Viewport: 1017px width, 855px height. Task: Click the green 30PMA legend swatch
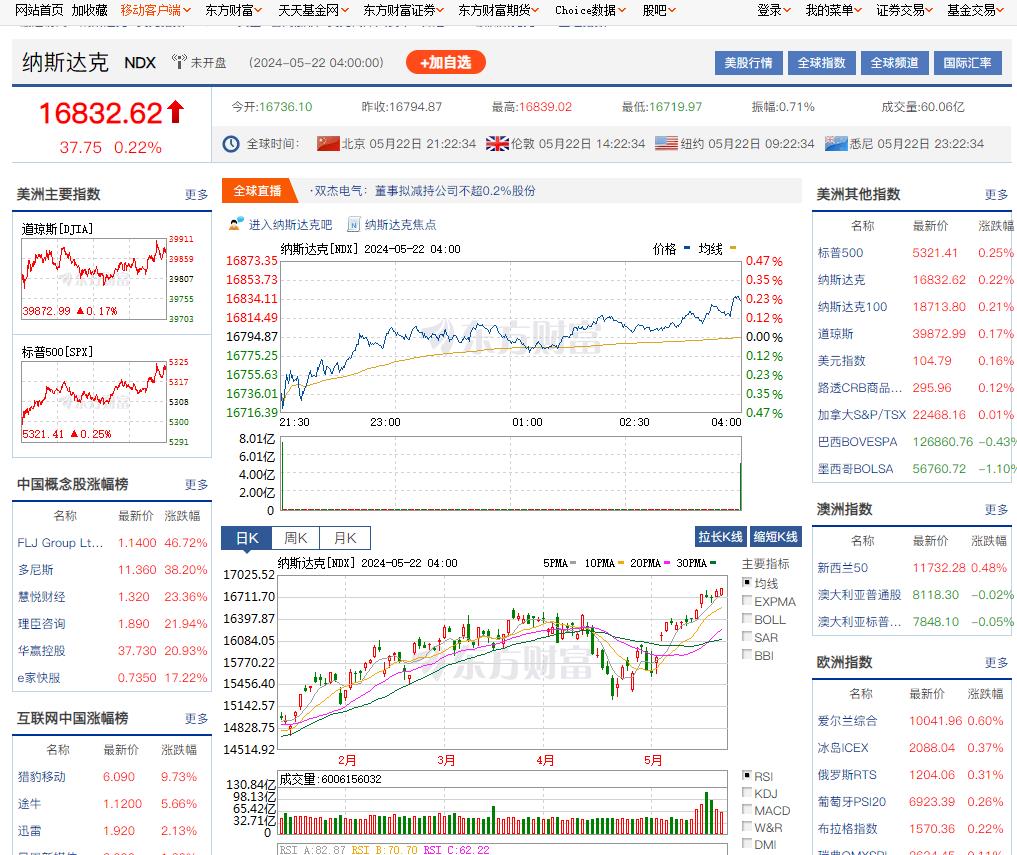point(713,562)
